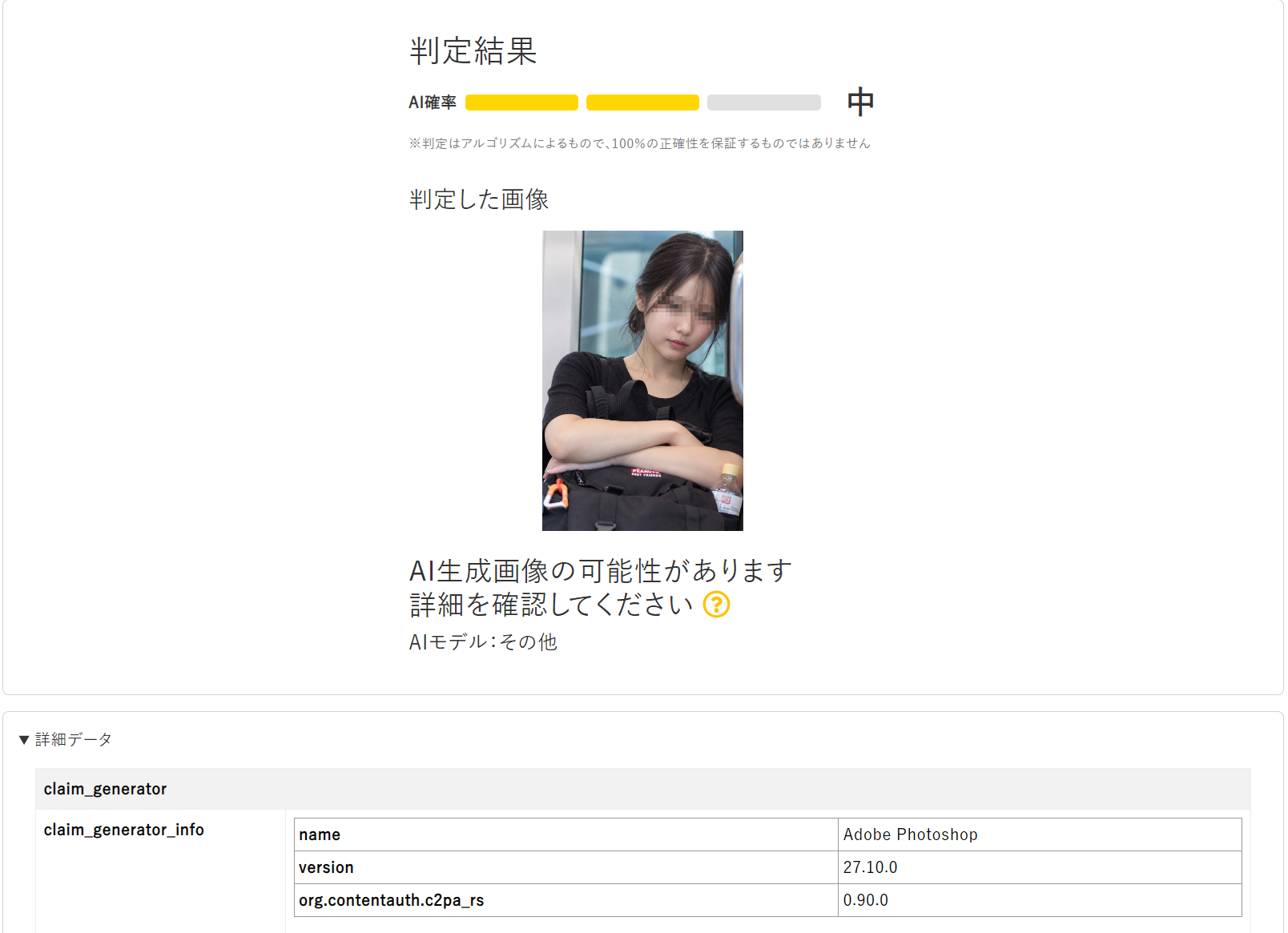Click the 27.10.0 version value

[1040, 867]
